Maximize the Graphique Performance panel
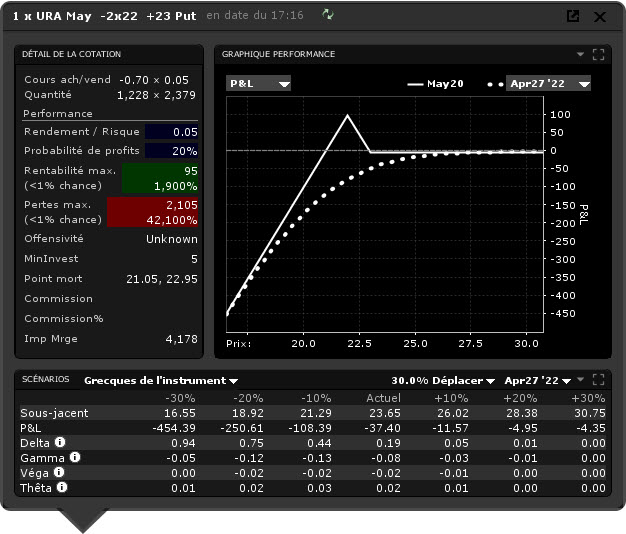The height and width of the screenshot is (534, 626). click(x=598, y=54)
